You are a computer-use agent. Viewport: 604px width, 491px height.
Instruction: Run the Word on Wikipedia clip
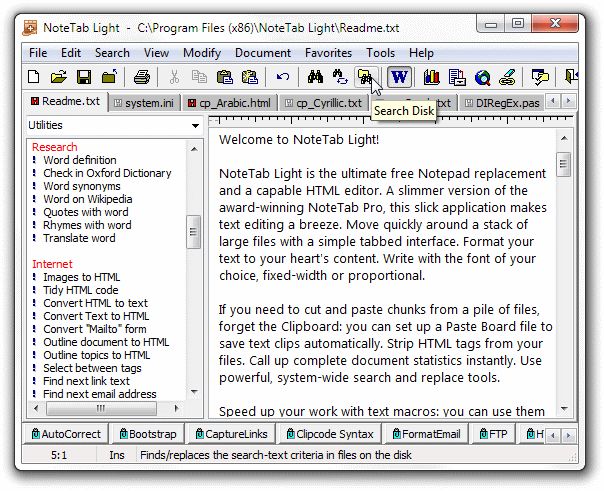87,199
